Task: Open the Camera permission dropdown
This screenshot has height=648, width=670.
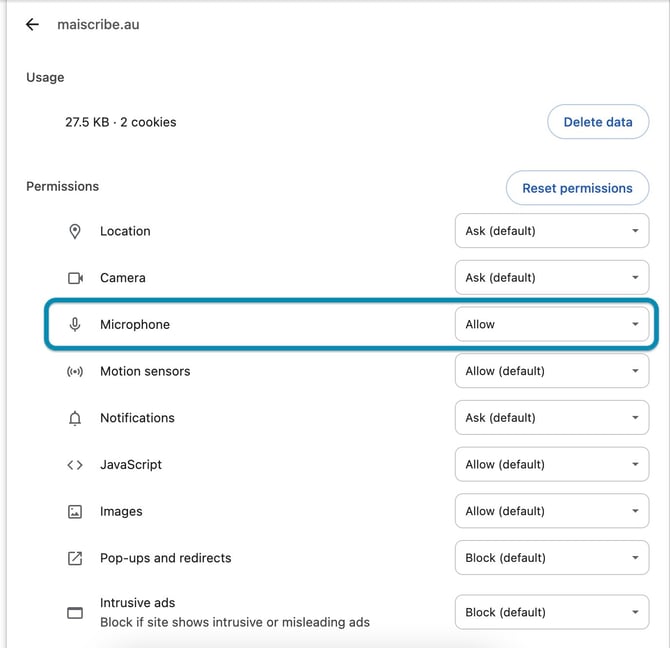Action: (x=551, y=278)
